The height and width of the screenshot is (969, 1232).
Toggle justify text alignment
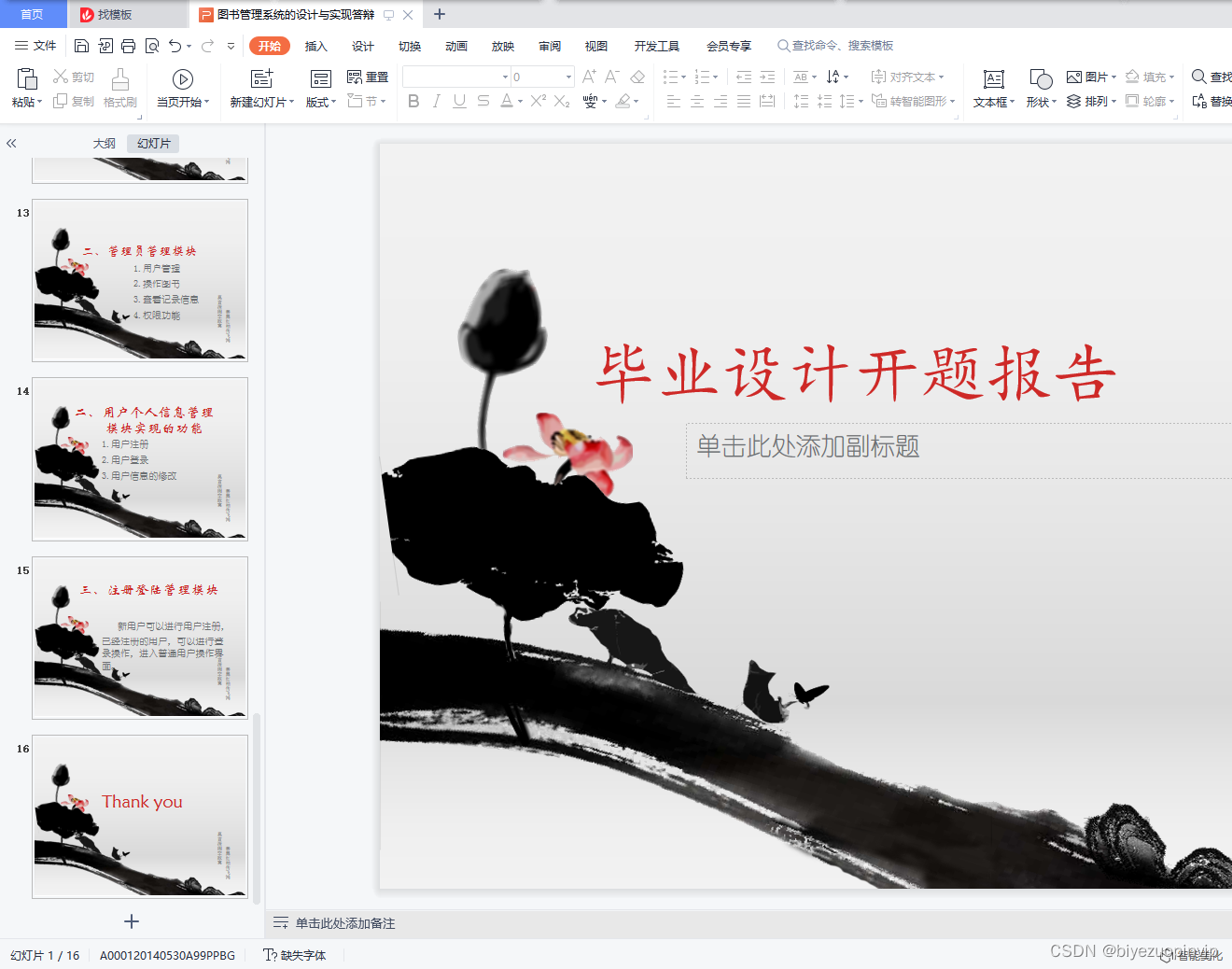[x=744, y=101]
